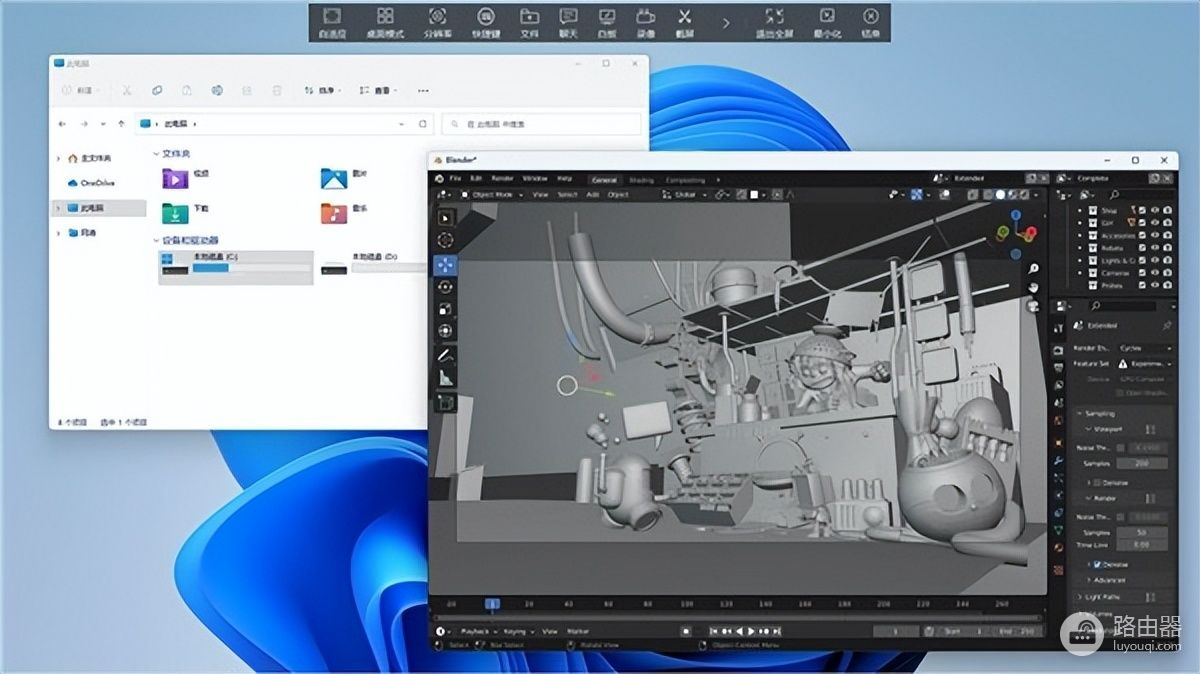The width and height of the screenshot is (1200, 674).
Task: Click the Measure tool icon
Action: coord(445,378)
